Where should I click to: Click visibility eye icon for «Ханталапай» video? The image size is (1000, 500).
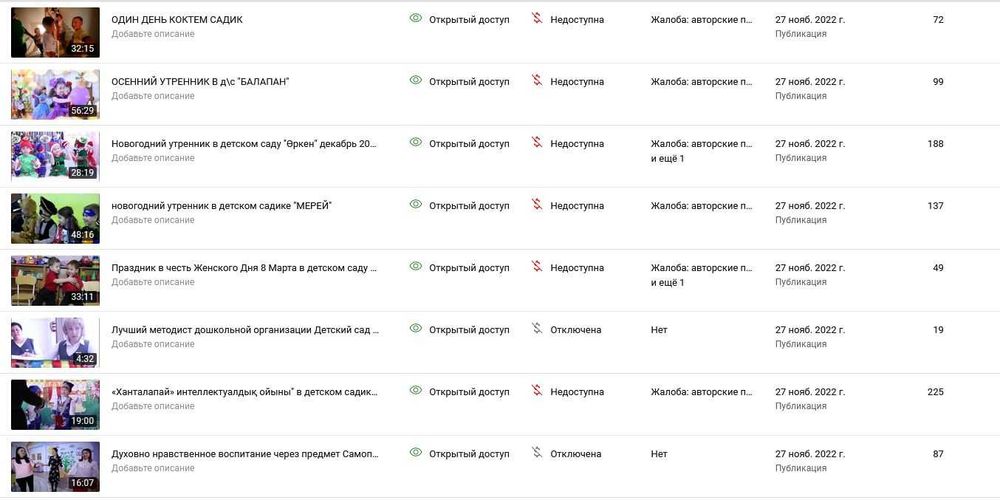(416, 391)
